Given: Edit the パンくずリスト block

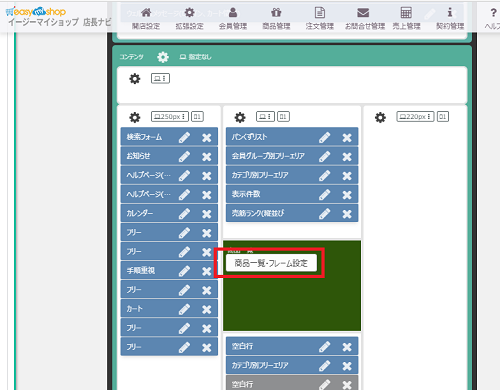Looking at the screenshot, I should (324, 137).
